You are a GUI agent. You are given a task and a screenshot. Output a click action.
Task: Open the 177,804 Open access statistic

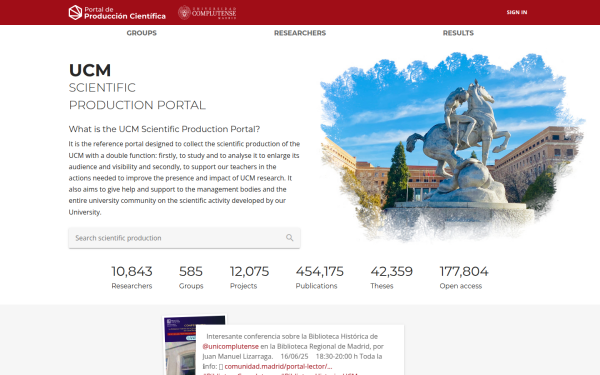pos(464,277)
